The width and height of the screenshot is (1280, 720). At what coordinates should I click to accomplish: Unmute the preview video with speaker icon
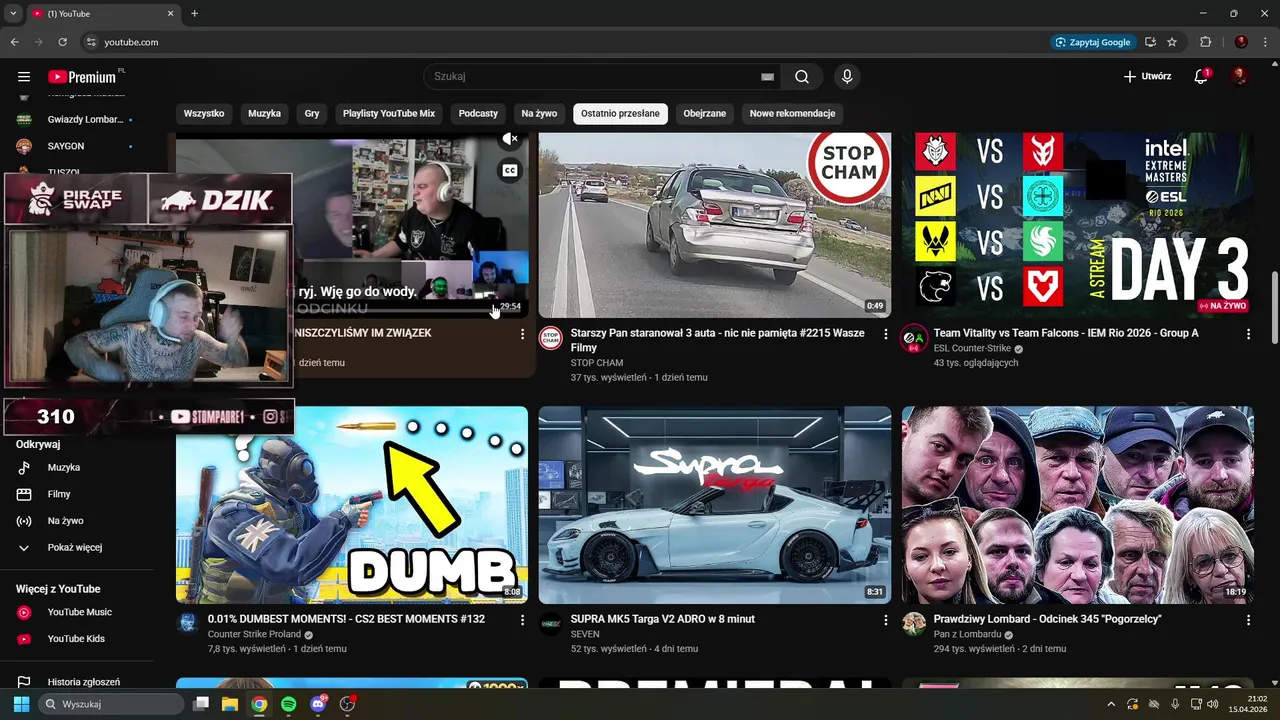point(510,139)
